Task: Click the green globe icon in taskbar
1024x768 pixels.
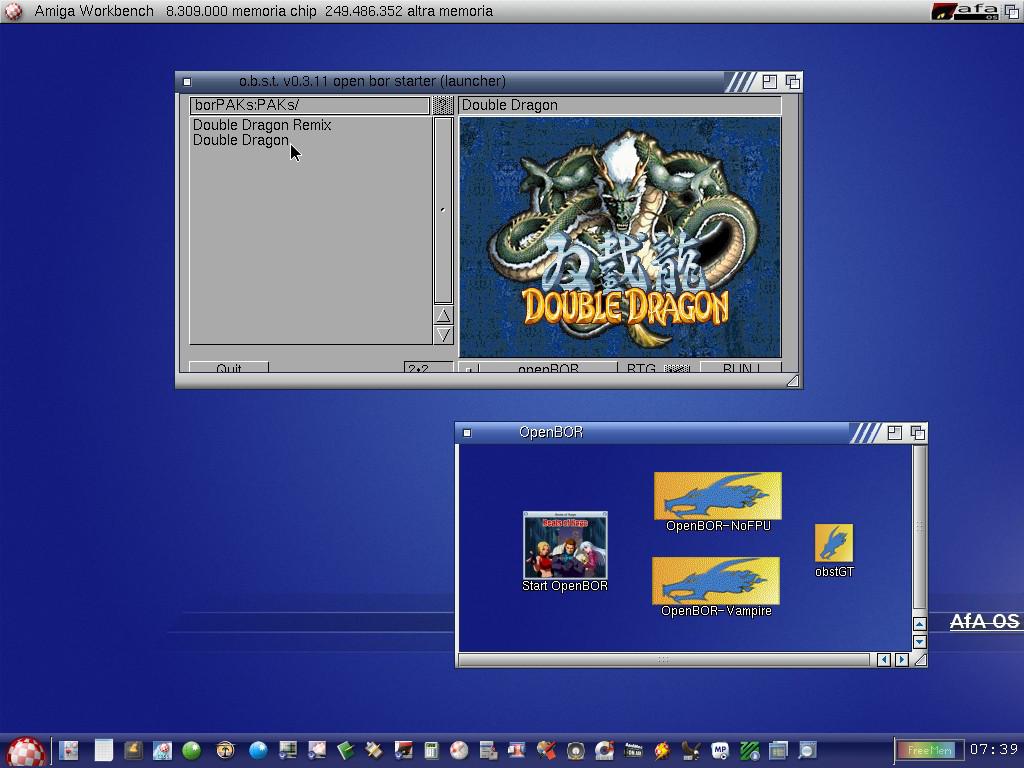Action: coord(191,750)
